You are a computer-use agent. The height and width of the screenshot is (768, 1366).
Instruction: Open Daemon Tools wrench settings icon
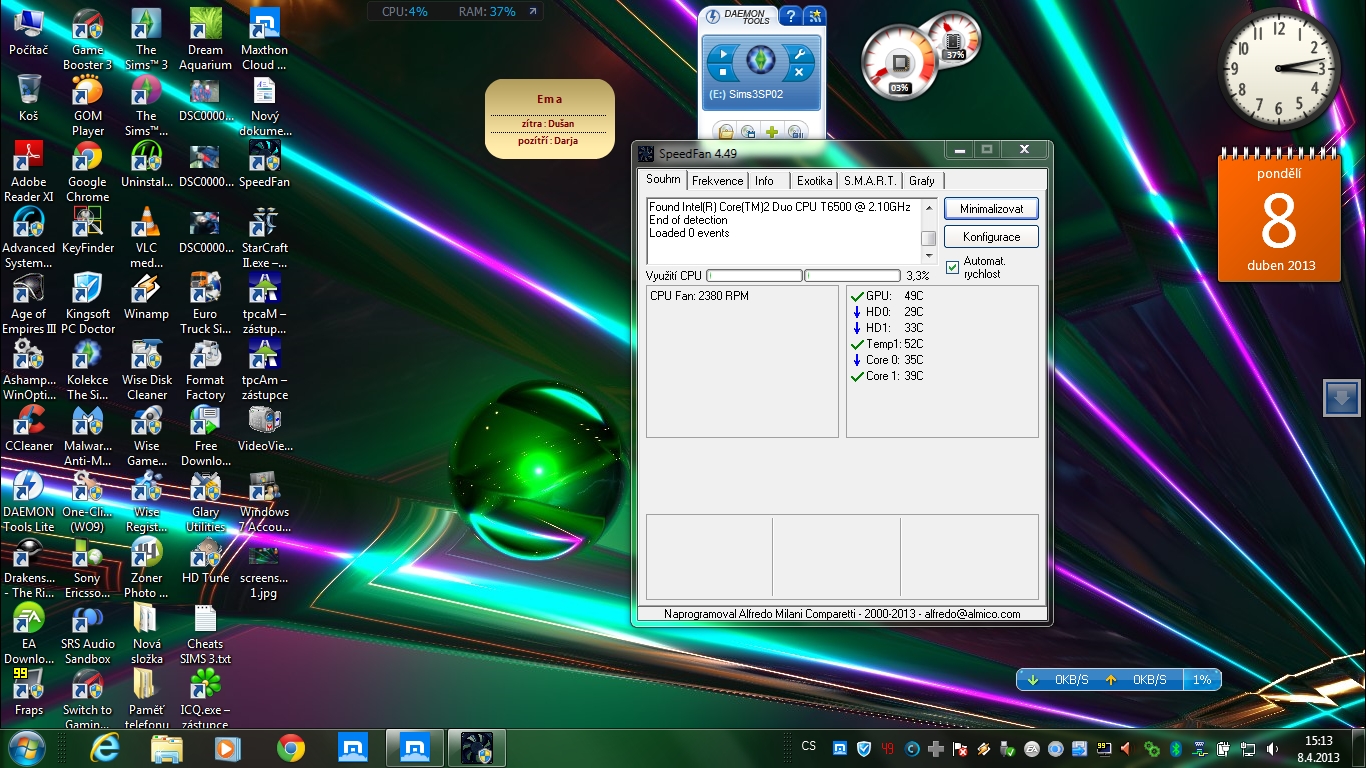pyautogui.click(x=799, y=53)
